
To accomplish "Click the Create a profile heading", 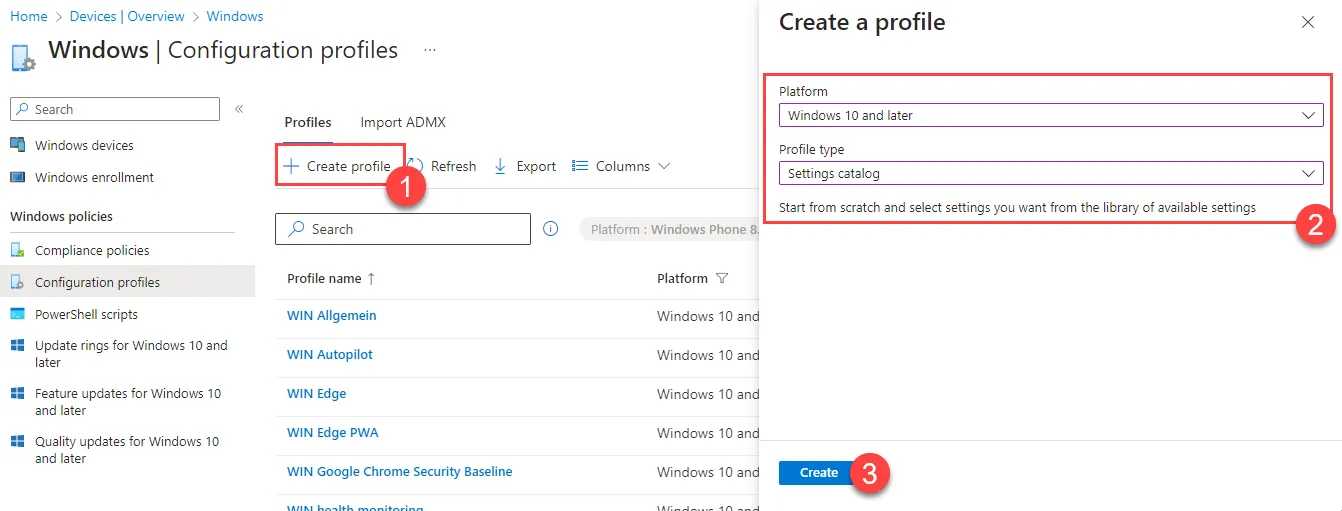I will click(x=862, y=22).
